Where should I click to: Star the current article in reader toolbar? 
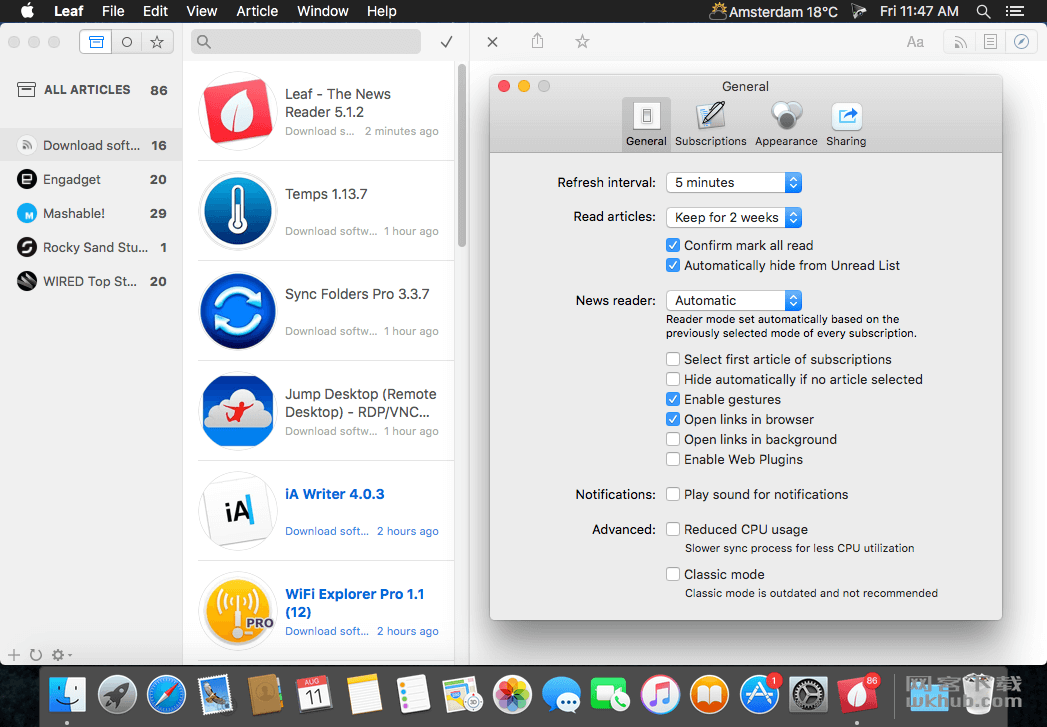tap(582, 41)
